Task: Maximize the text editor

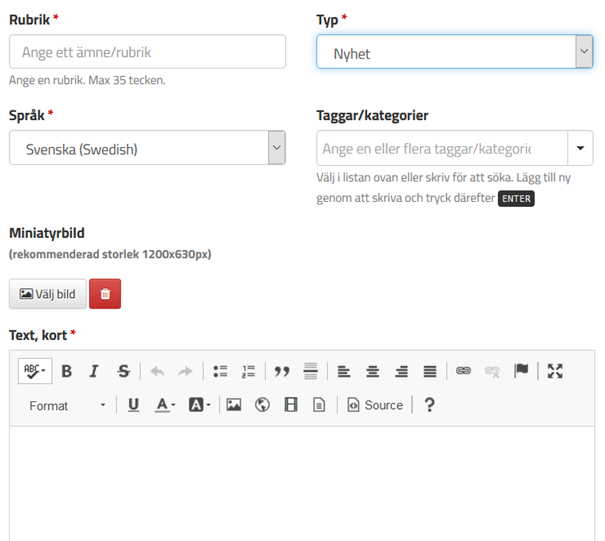Action: pyautogui.click(x=555, y=371)
